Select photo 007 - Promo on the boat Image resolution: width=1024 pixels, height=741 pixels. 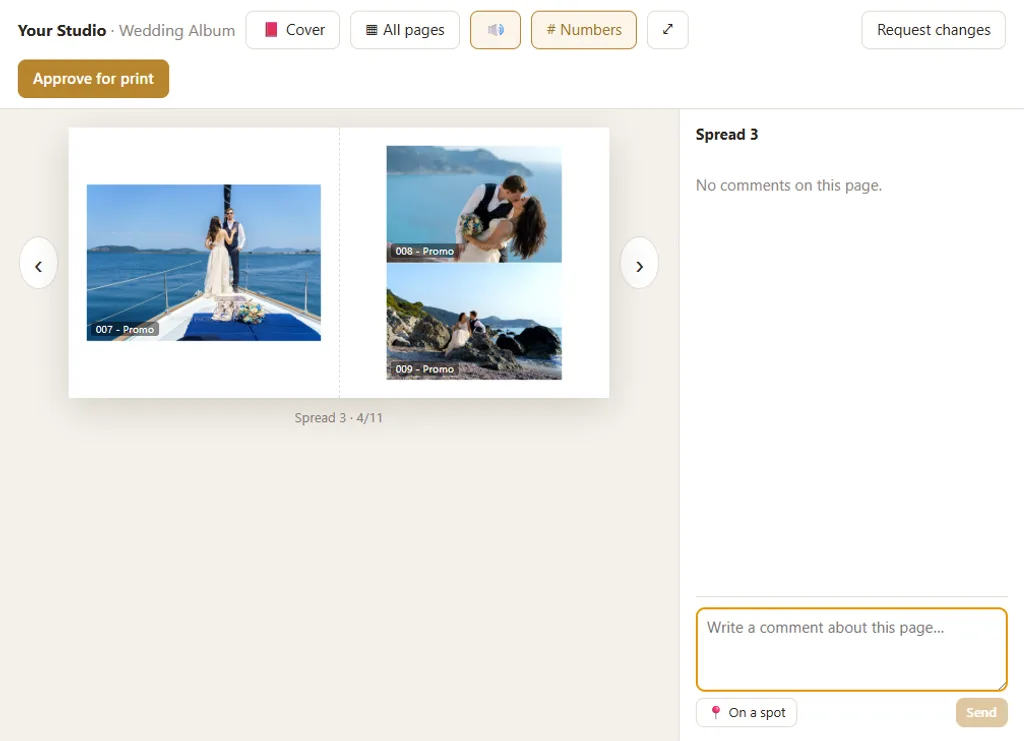(204, 262)
